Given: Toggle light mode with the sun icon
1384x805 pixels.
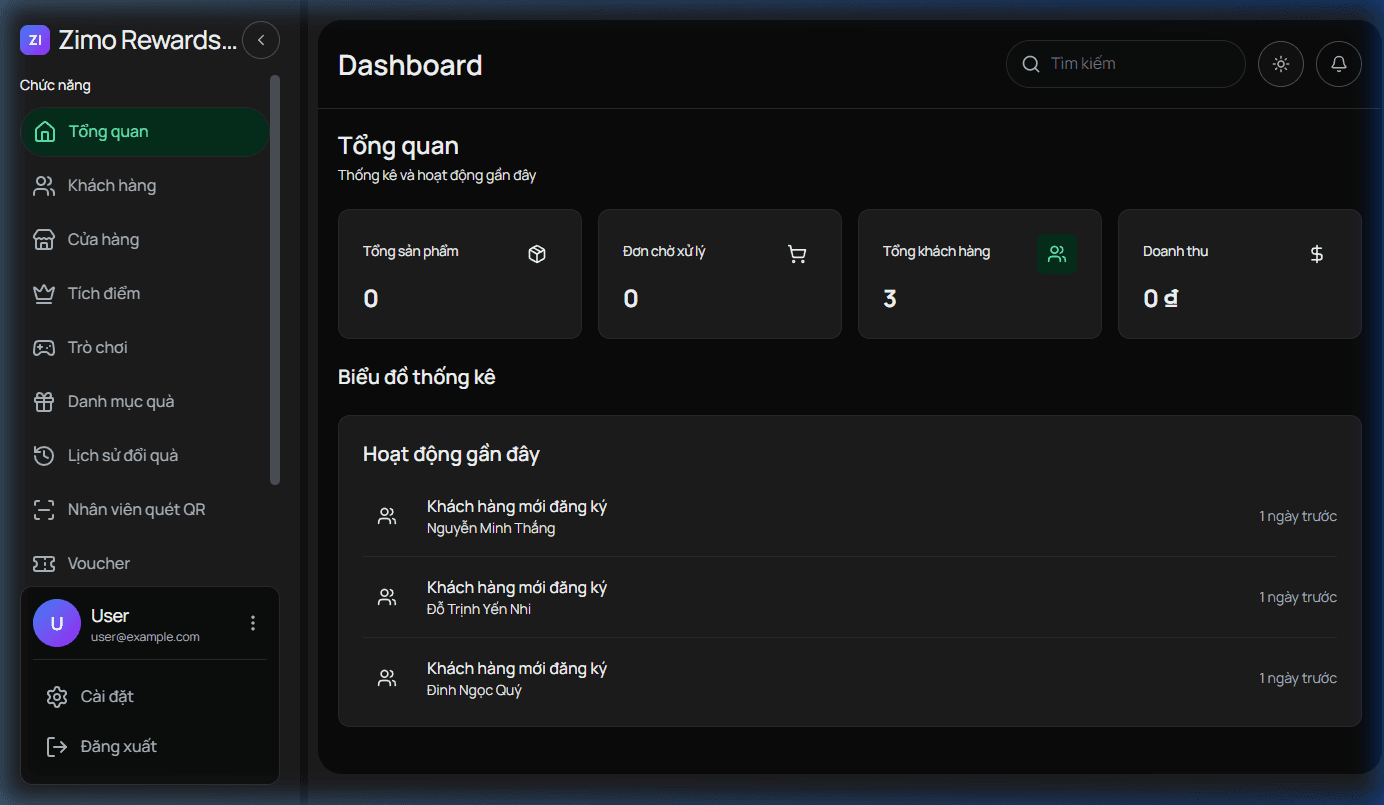Looking at the screenshot, I should coord(1281,64).
